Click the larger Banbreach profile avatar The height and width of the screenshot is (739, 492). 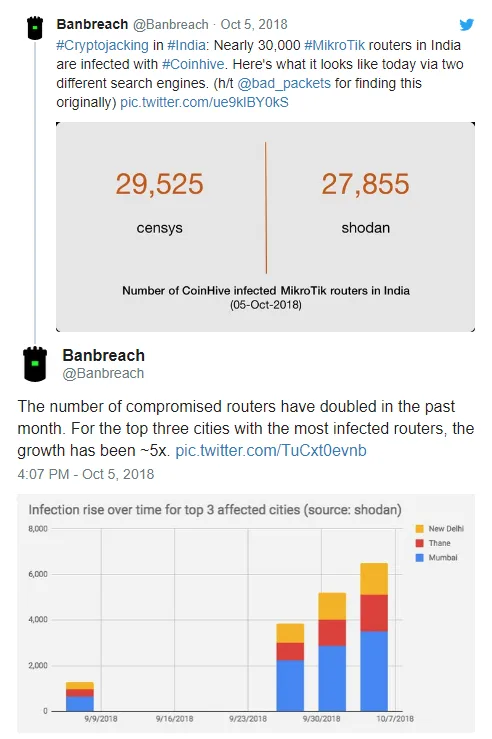pos(35,363)
